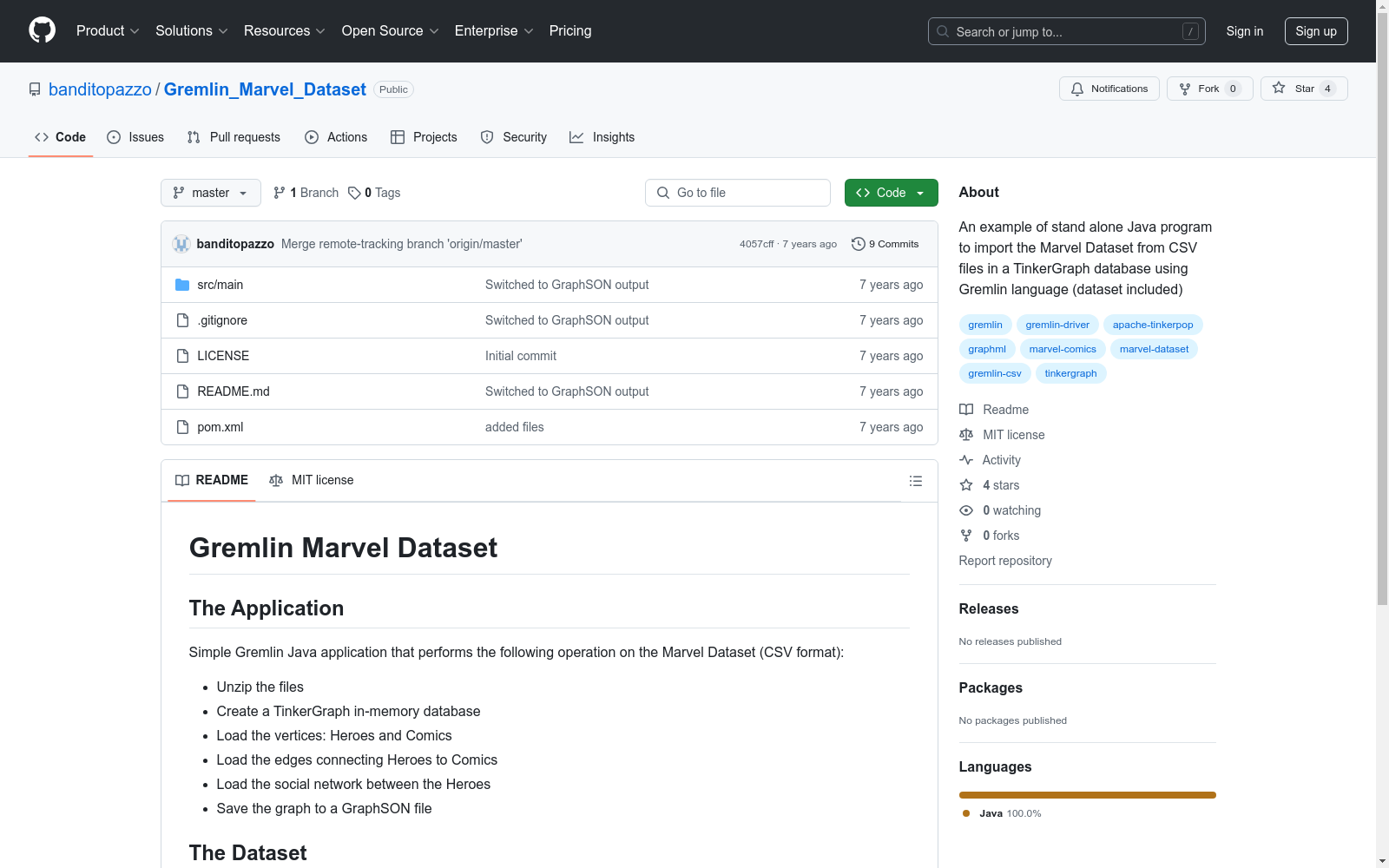This screenshot has width=1389, height=868.
Task: Expand the Open Source menu
Action: point(391,31)
